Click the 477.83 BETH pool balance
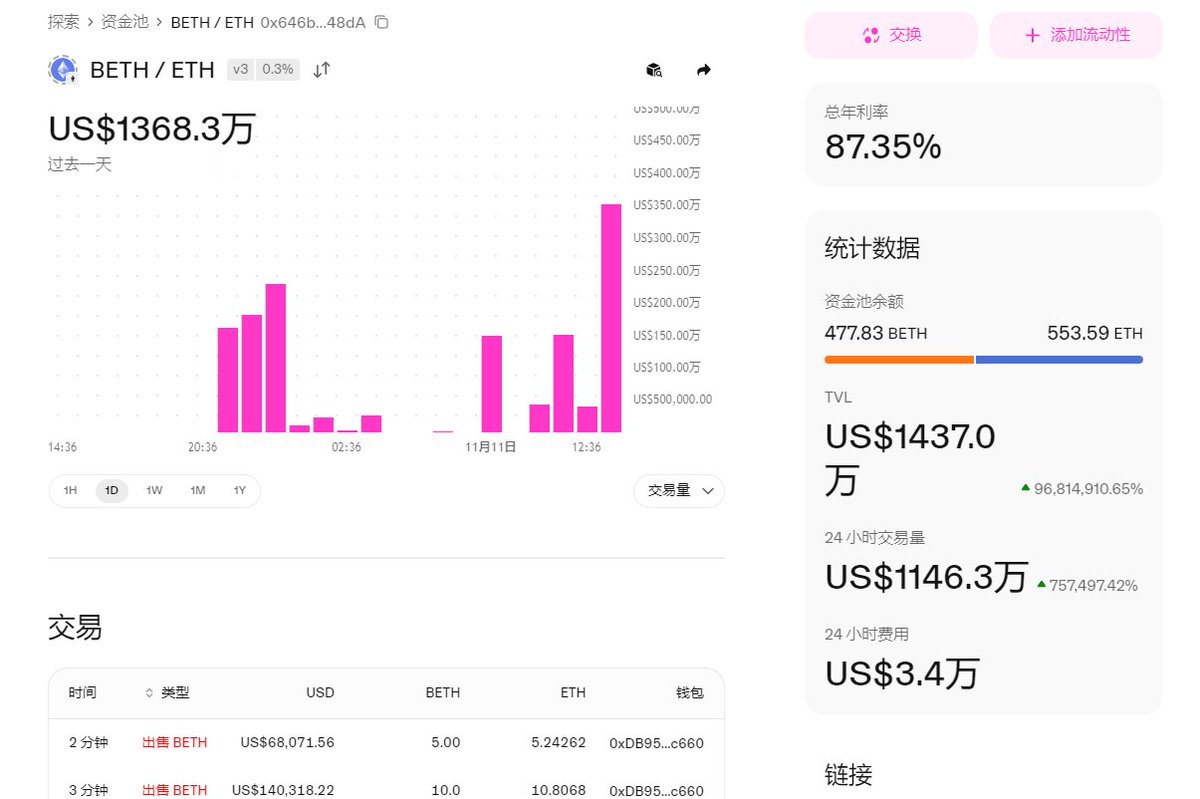 pyautogui.click(x=876, y=333)
